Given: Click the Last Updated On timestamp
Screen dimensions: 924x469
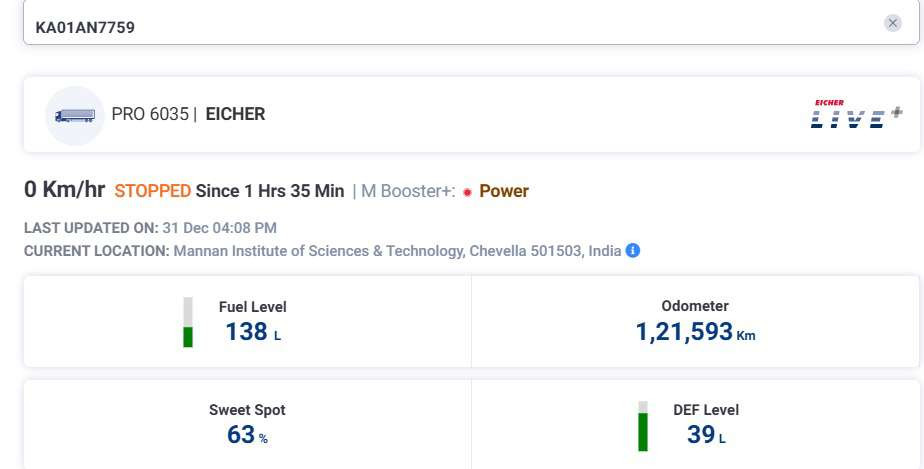Looking at the screenshot, I should point(219,227).
